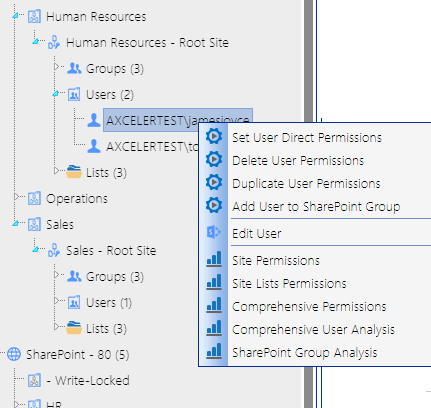Image resolution: width=431 pixels, height=408 pixels.
Task: Click bar chart icon beside Comprehensive Permissions
Action: coord(214,305)
